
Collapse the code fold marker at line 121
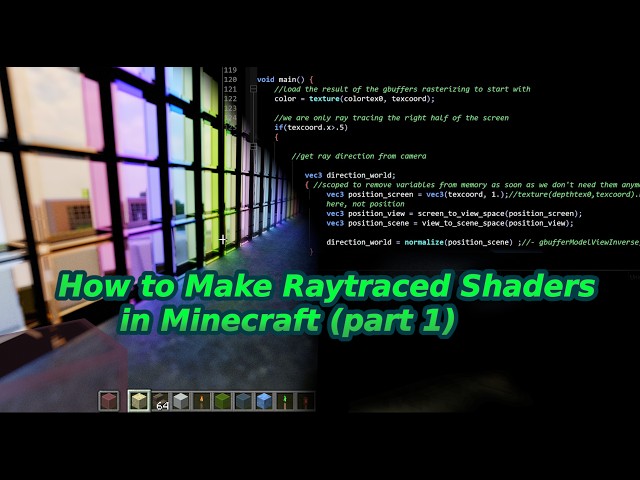pyautogui.click(x=253, y=89)
